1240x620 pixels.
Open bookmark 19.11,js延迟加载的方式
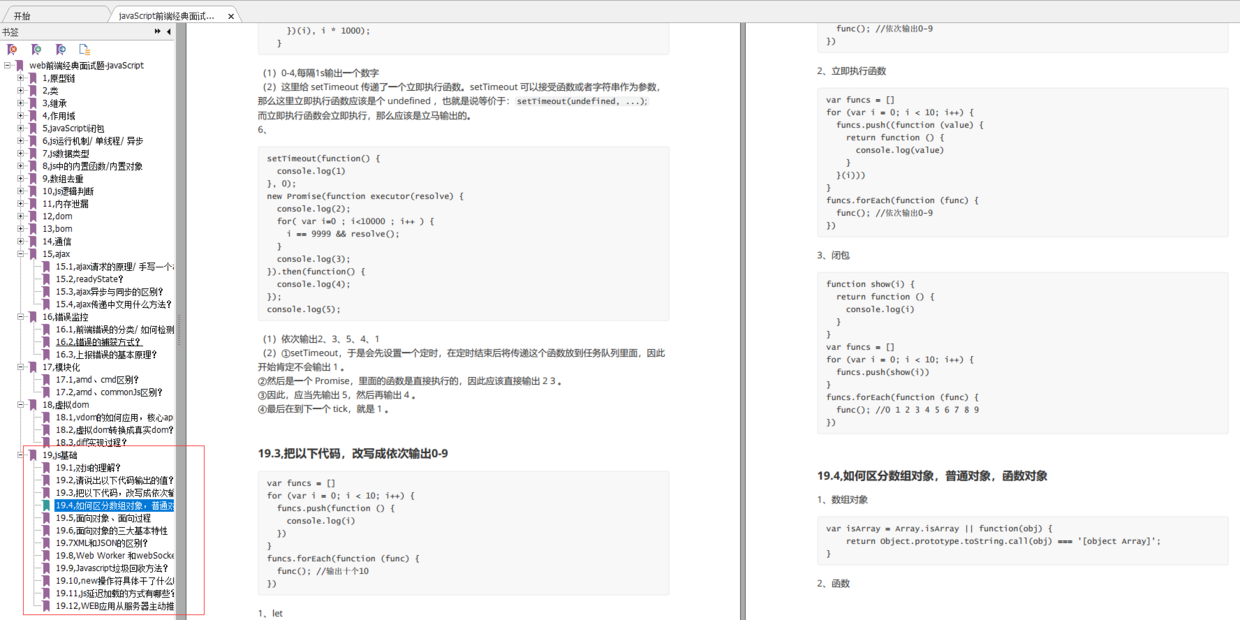[x=115, y=593]
